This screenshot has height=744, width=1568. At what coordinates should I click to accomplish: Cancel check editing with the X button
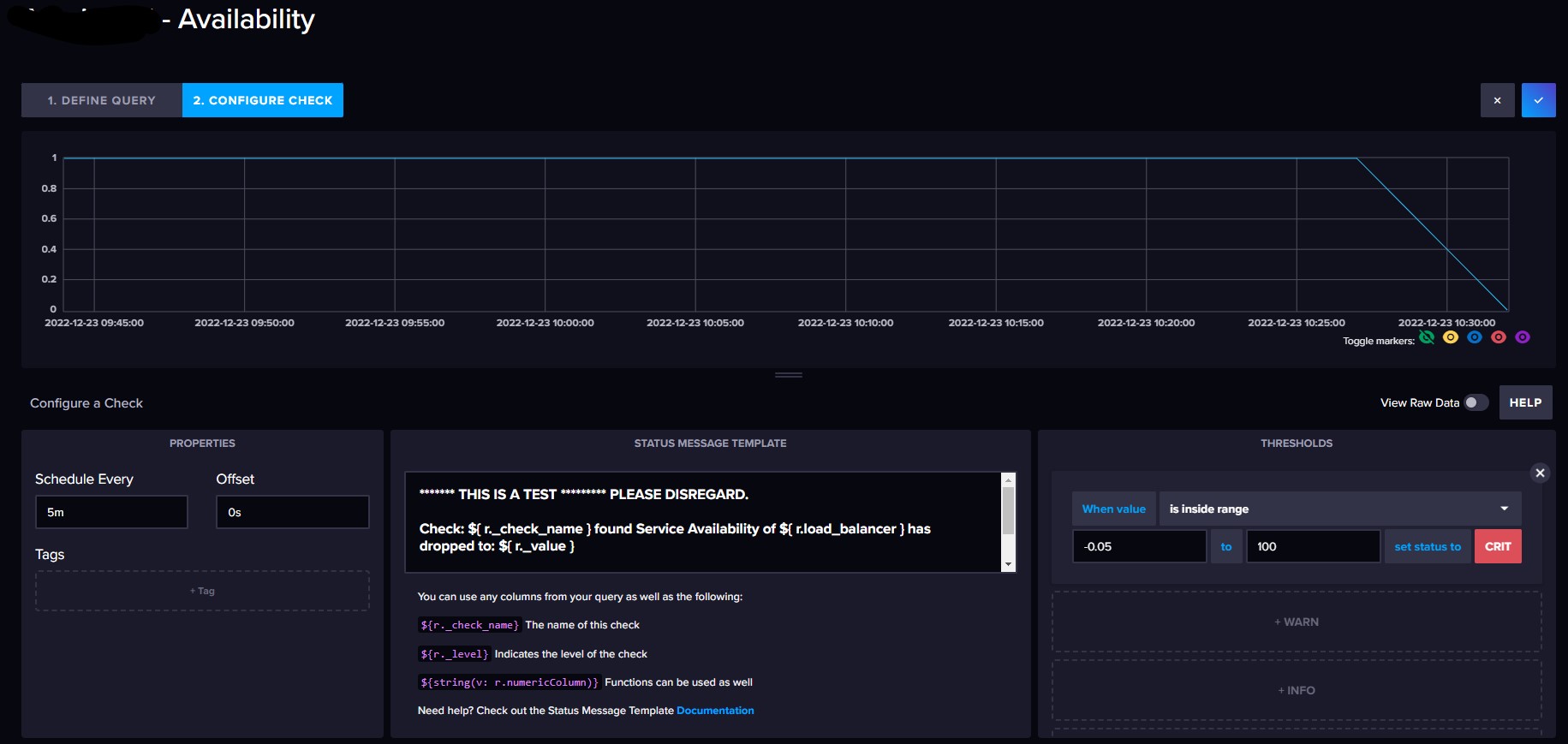pos(1497,100)
